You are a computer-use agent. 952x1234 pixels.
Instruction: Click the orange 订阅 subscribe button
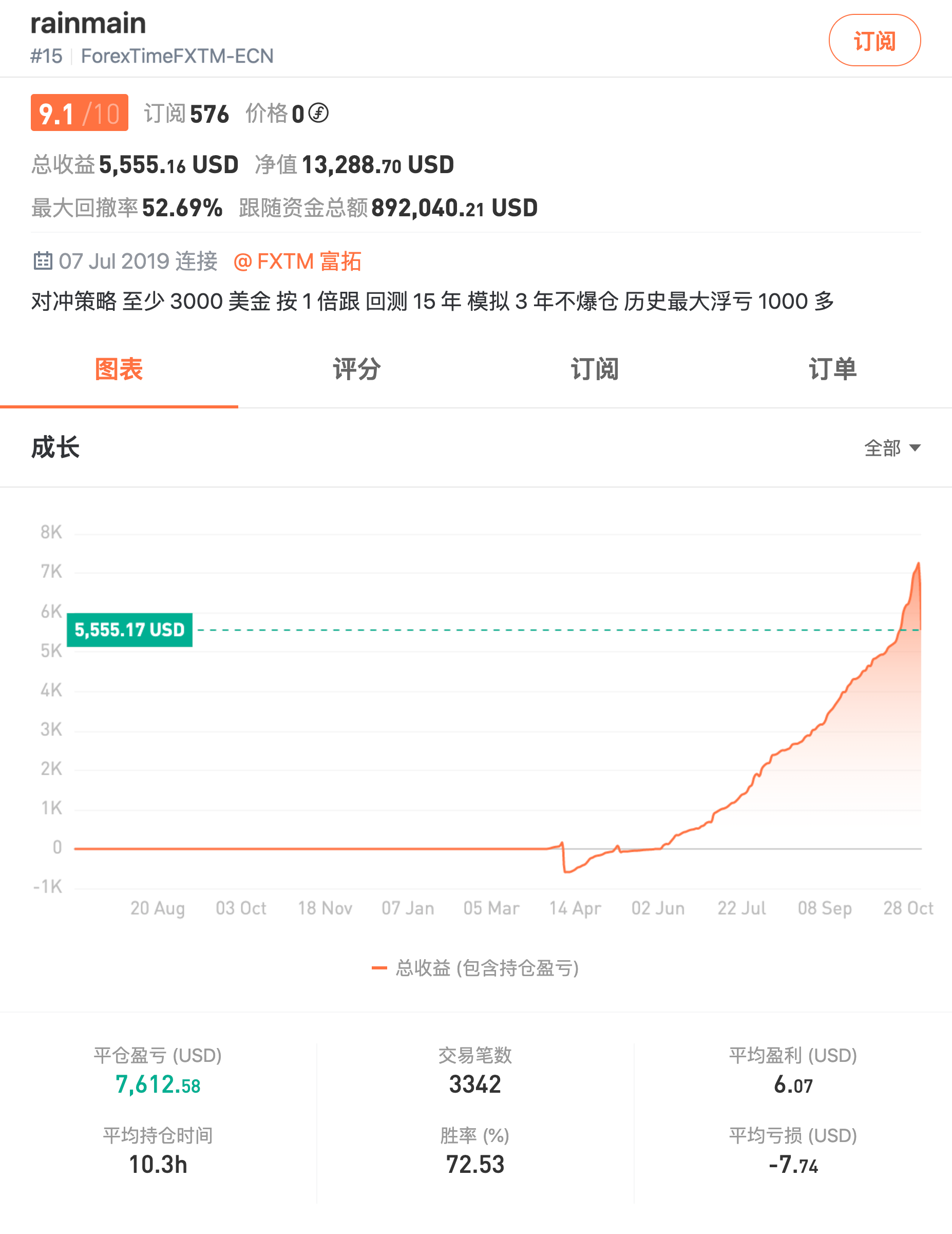873,41
